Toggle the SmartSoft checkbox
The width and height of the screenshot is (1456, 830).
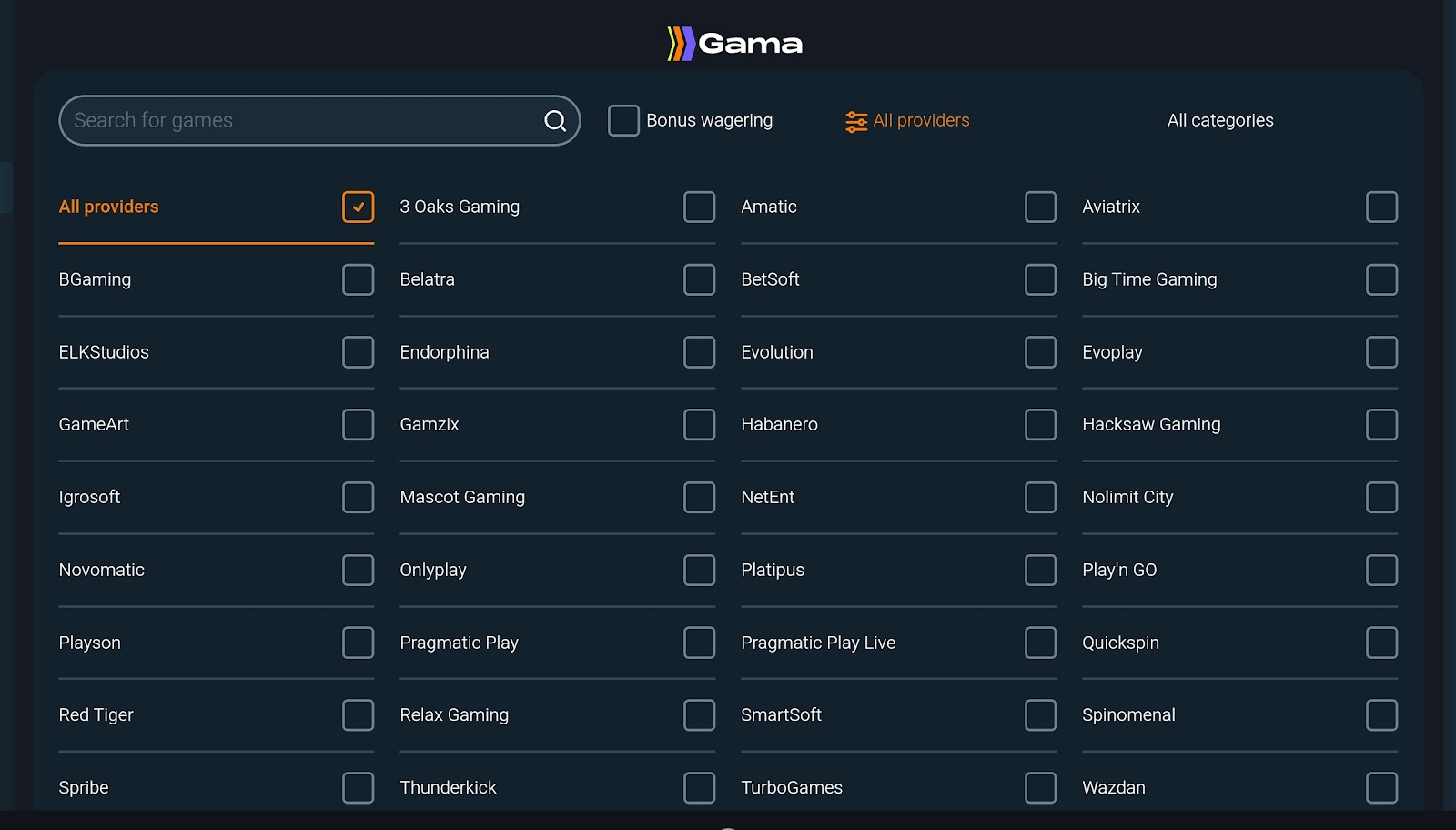click(1041, 715)
